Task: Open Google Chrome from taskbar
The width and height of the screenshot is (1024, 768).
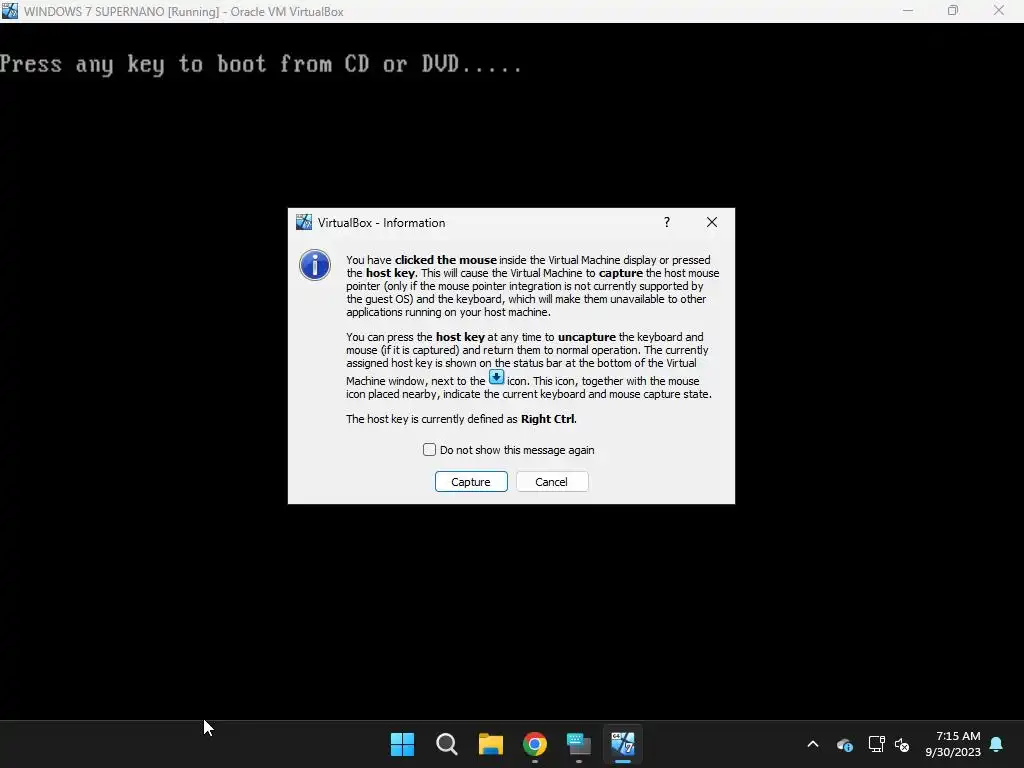Action: point(535,744)
